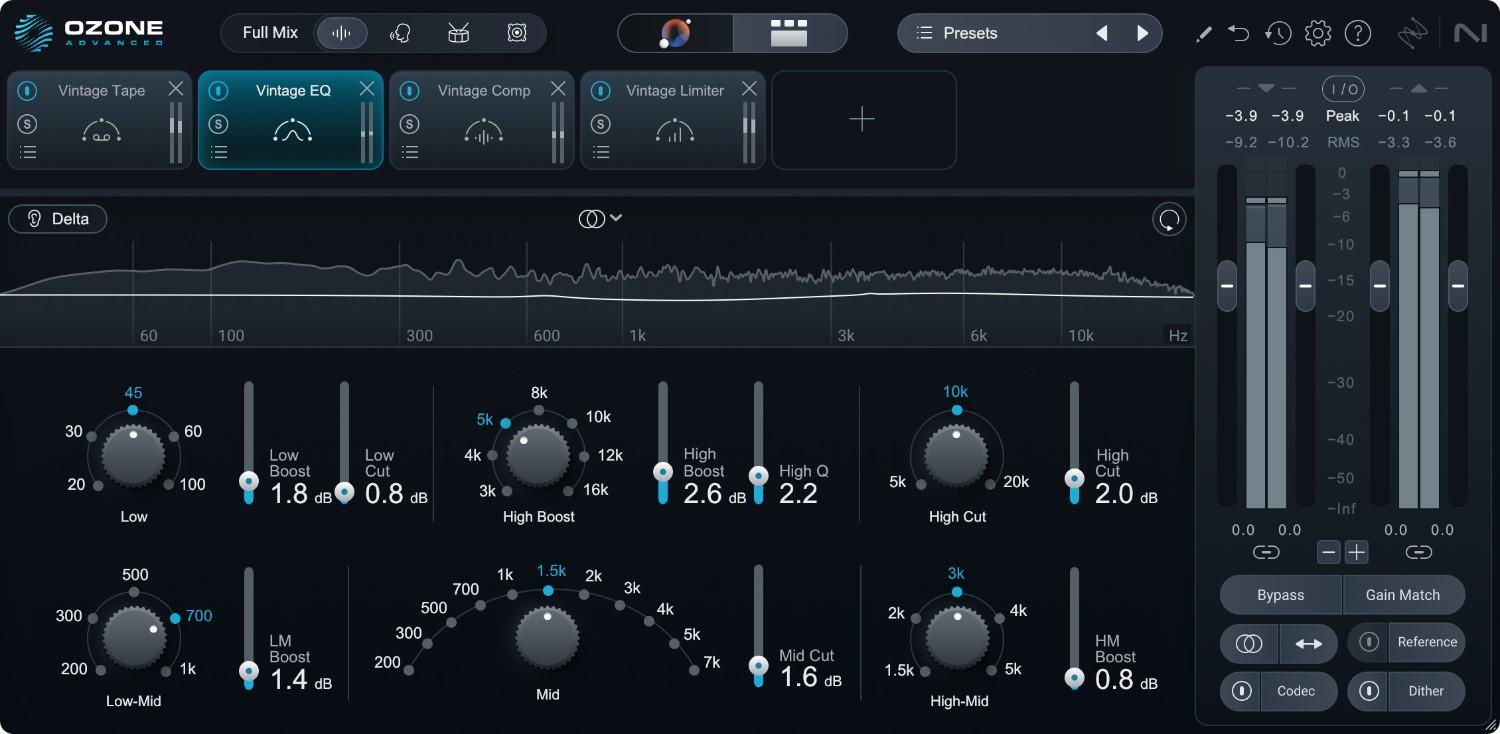Open the Dither options button
The height and width of the screenshot is (734, 1500).
tap(1426, 691)
